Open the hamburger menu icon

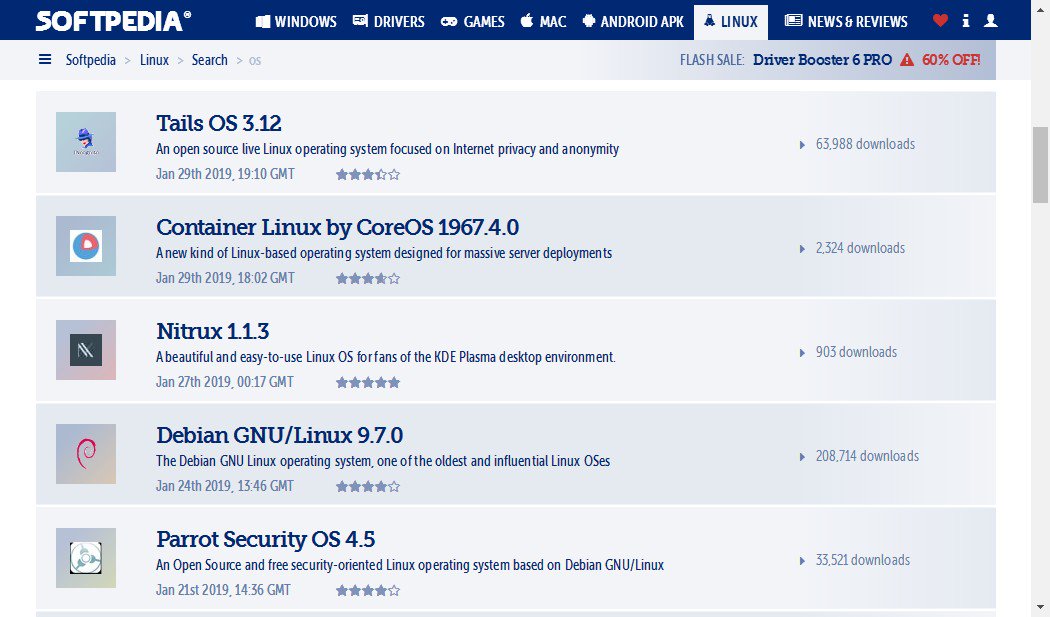tap(45, 60)
